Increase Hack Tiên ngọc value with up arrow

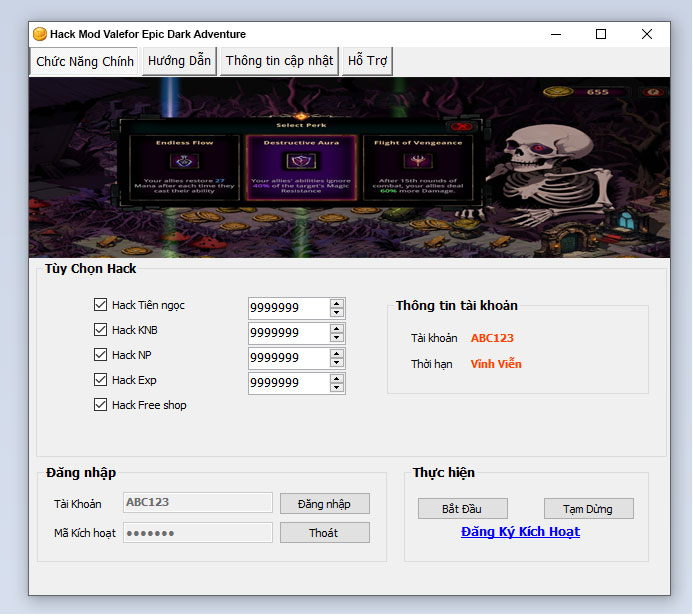coord(337,304)
